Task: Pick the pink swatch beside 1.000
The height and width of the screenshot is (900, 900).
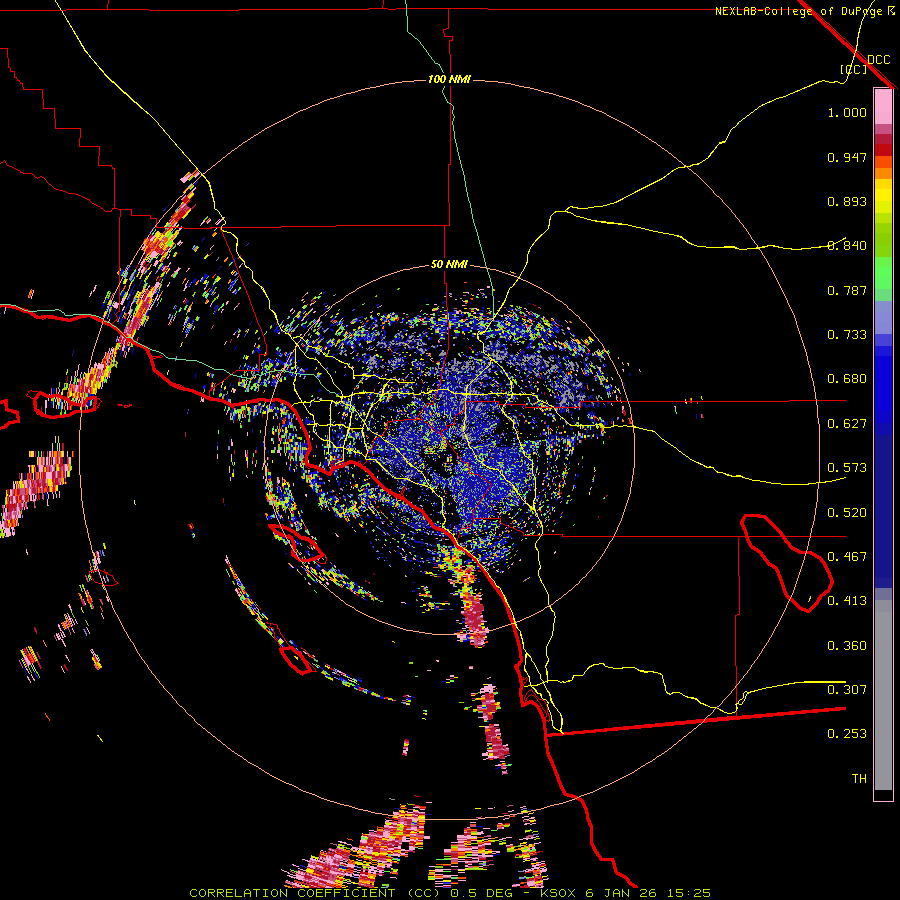Action: 883,107
